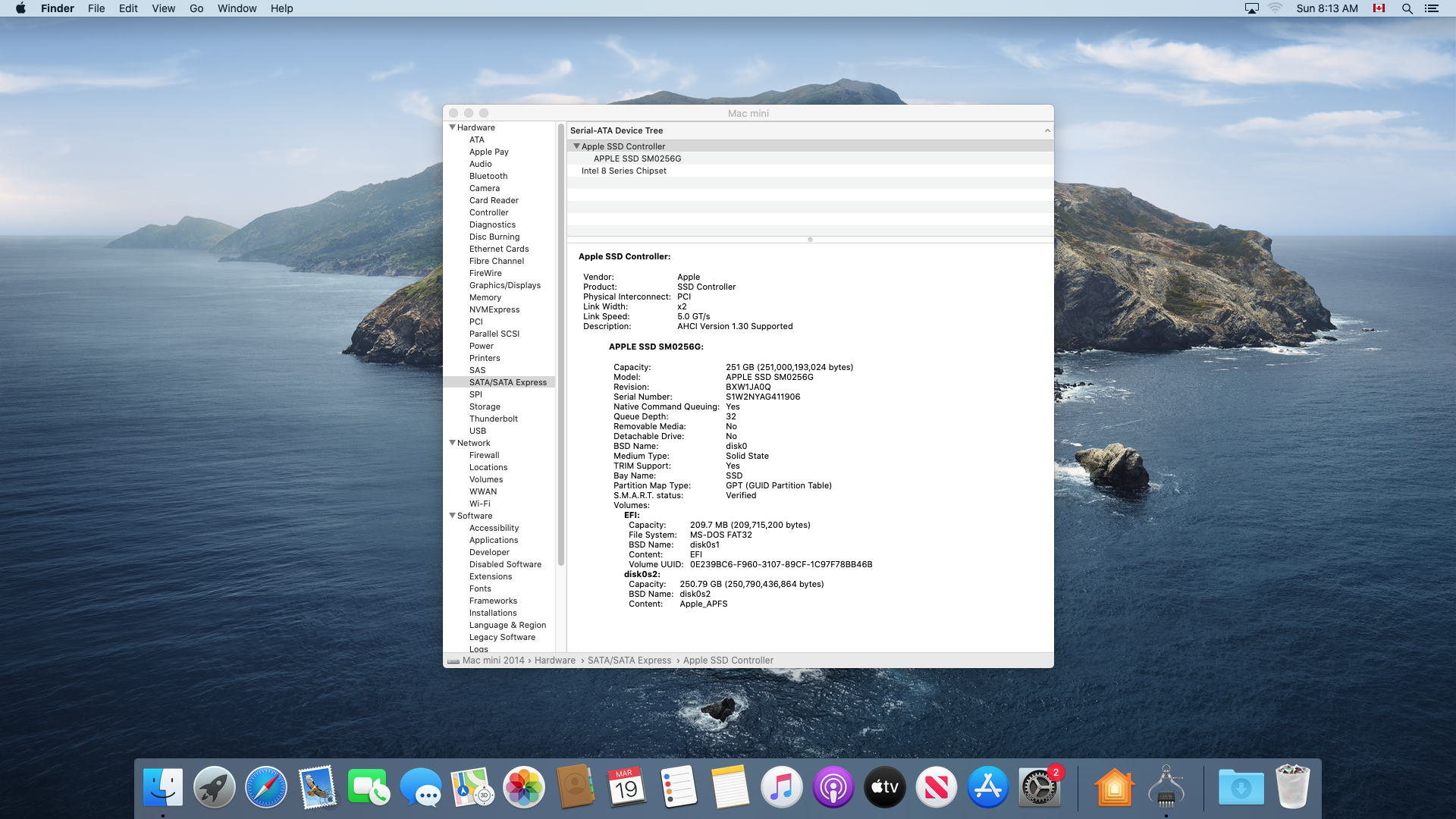Open the Podcasts app icon
This screenshot has height=819, width=1456.
pos(833,787)
